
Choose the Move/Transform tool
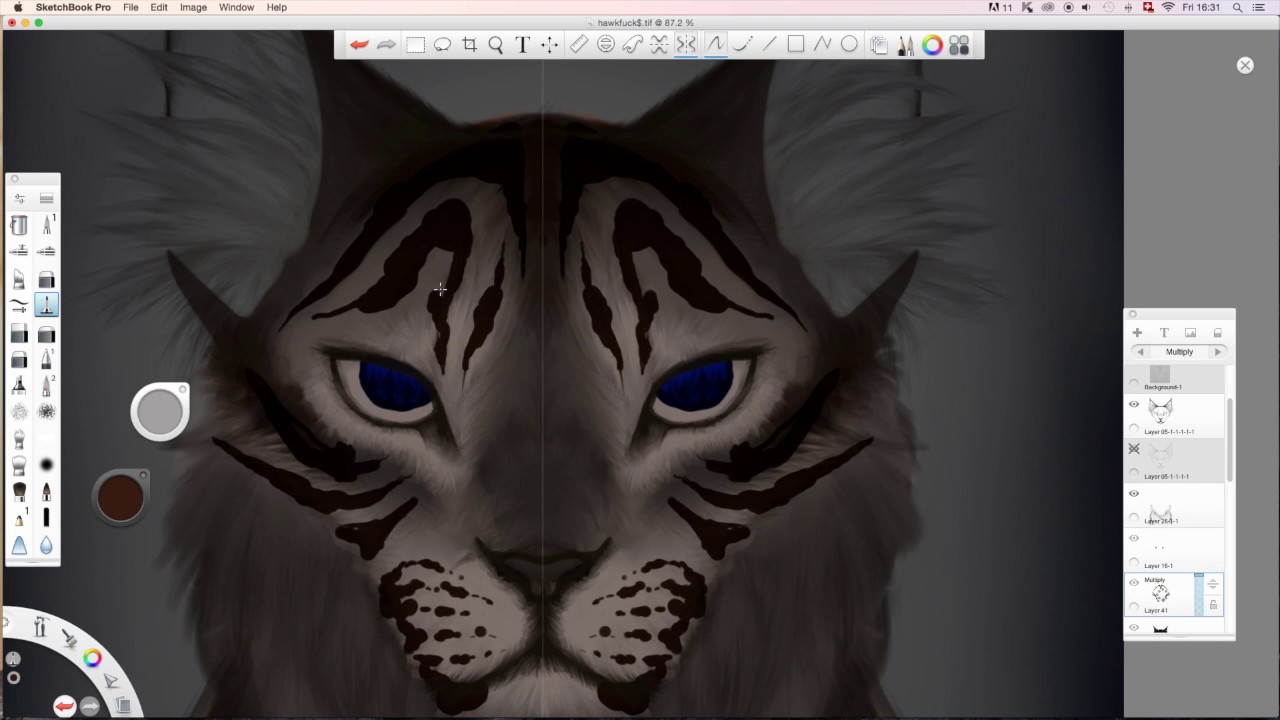[549, 44]
